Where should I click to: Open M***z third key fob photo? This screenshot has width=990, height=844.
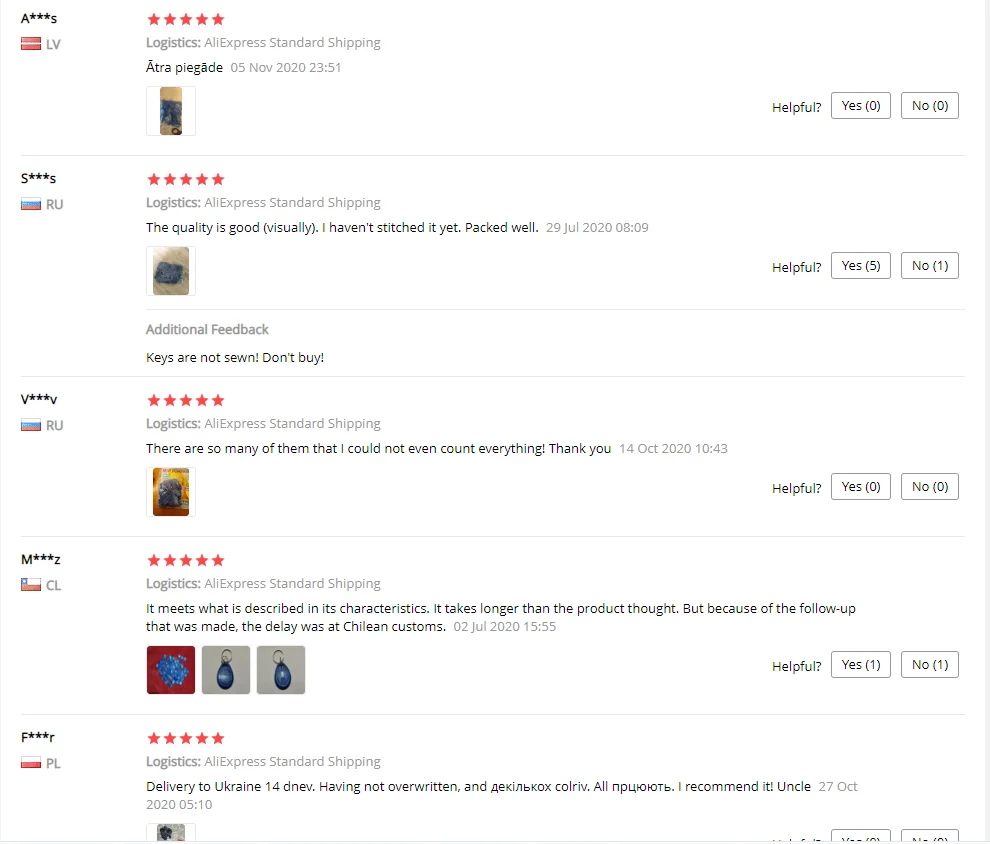click(281, 670)
